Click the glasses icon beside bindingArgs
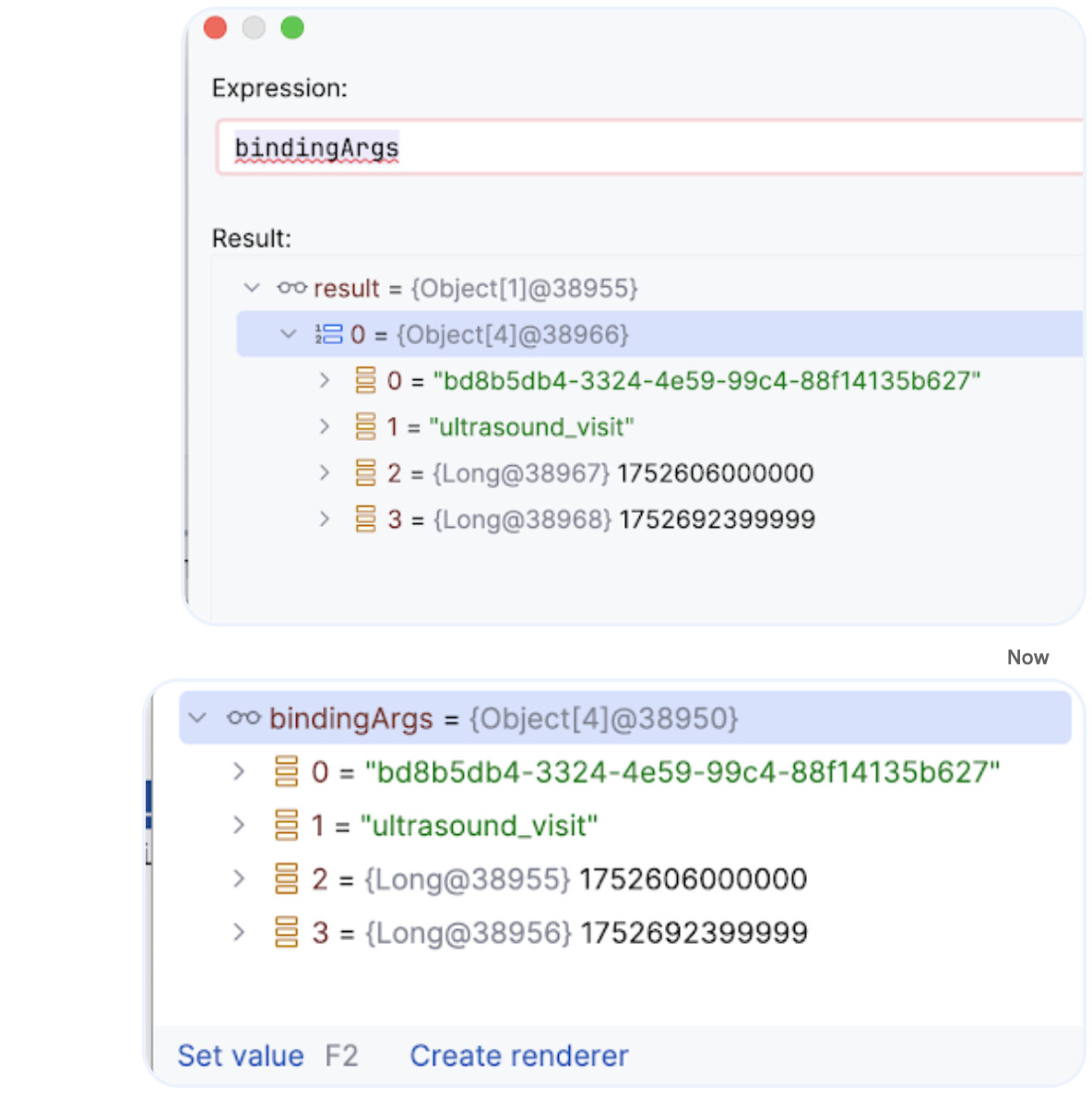1092x1098 pixels. [x=243, y=718]
